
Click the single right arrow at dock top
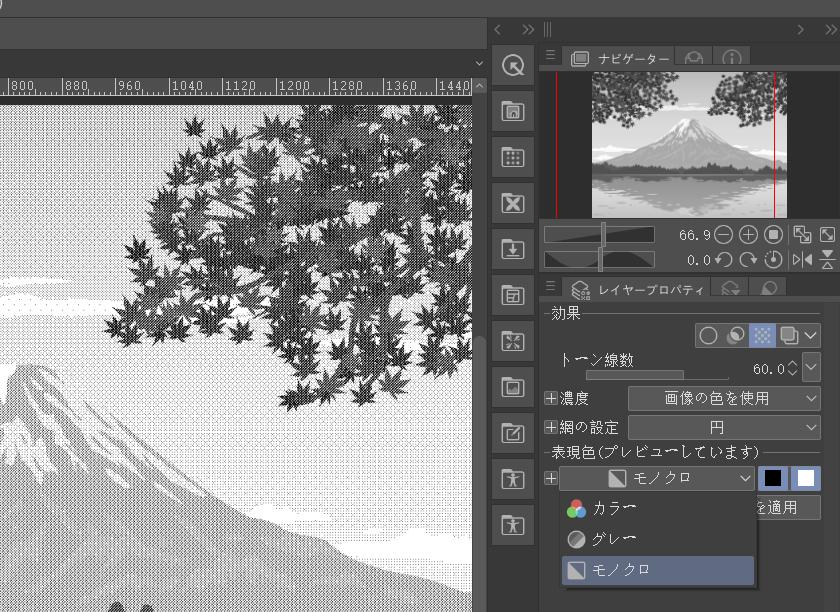click(x=800, y=30)
